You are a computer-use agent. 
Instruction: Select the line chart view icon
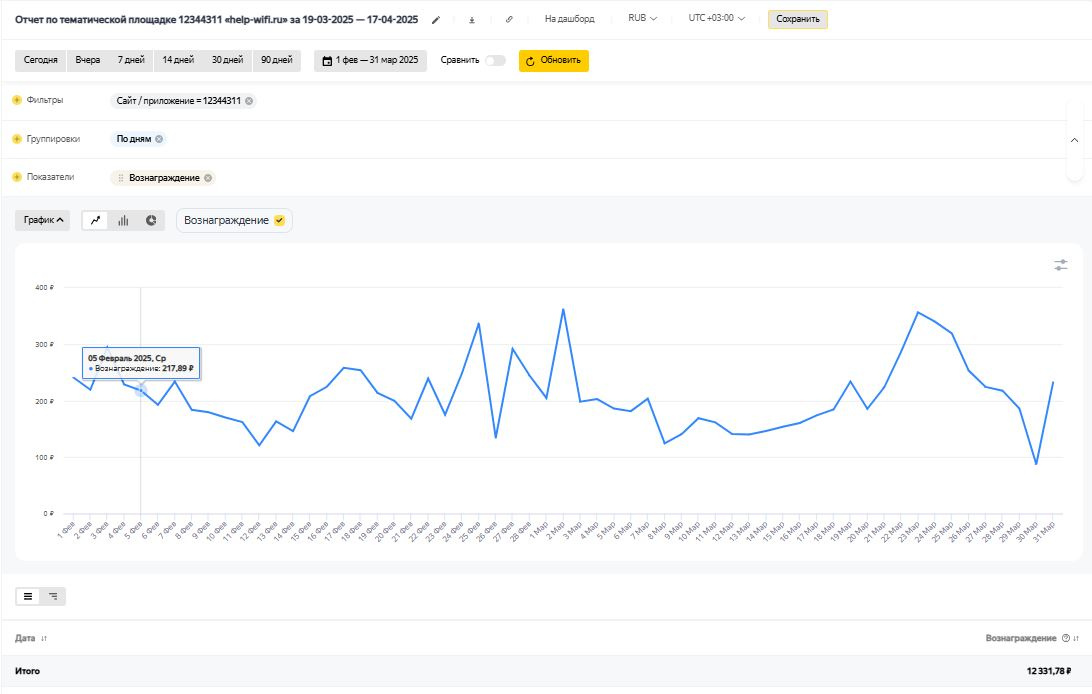pos(96,220)
